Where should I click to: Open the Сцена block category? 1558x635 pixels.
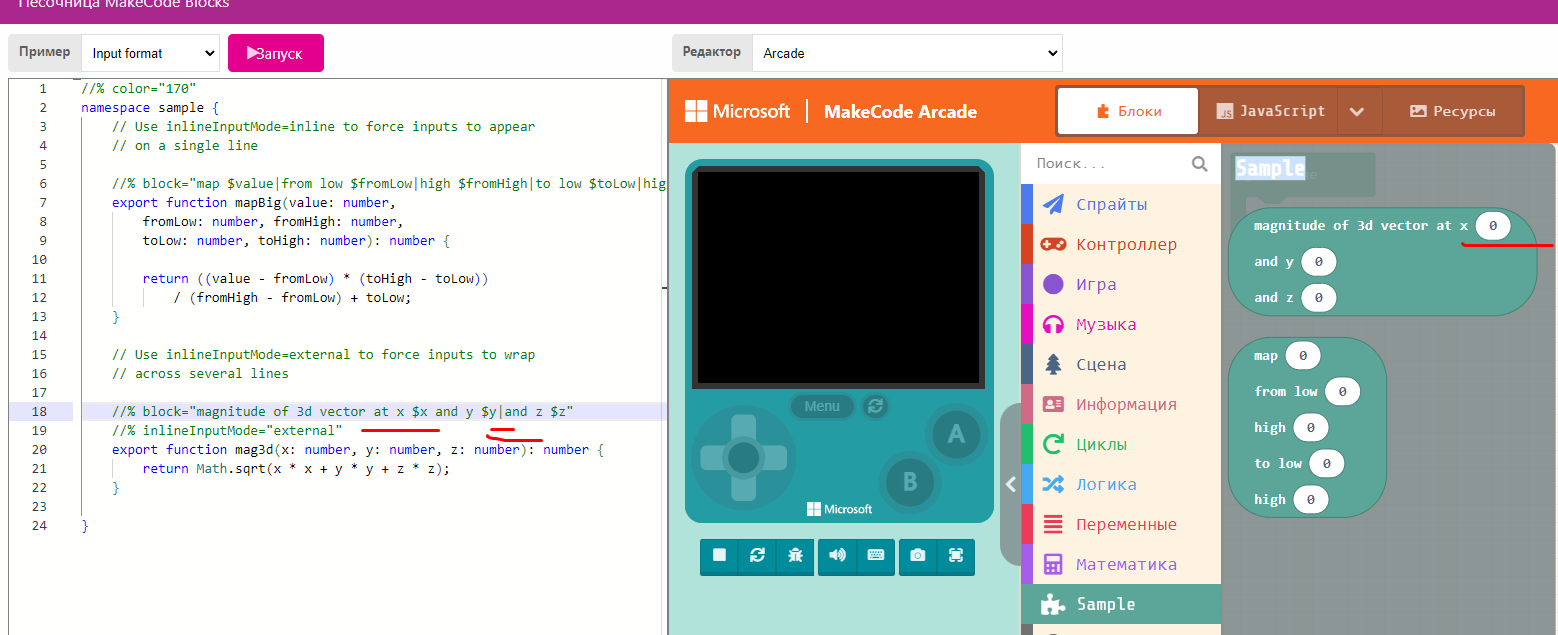[x=1121, y=364]
